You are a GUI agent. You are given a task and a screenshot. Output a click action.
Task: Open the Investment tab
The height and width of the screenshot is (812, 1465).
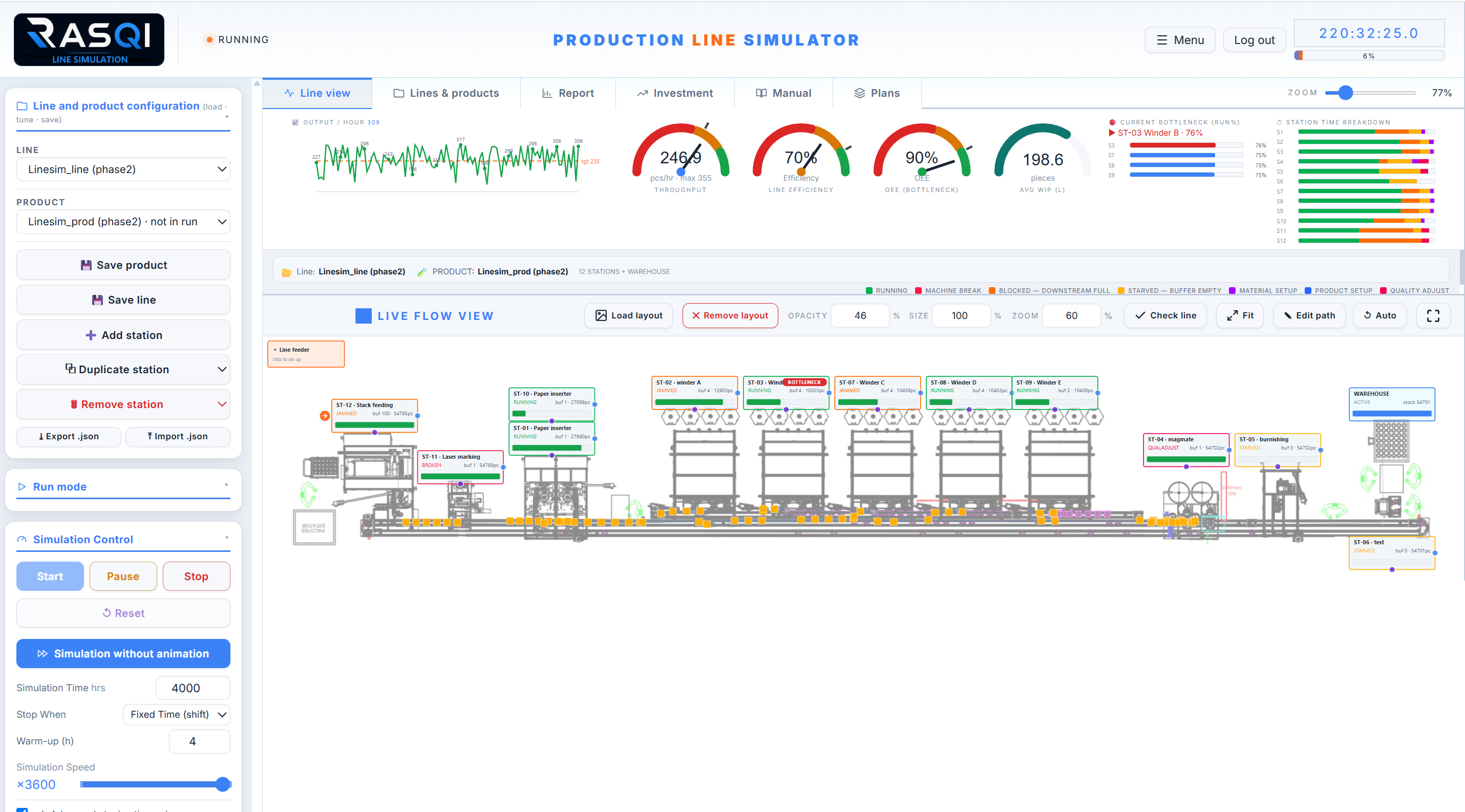point(674,93)
